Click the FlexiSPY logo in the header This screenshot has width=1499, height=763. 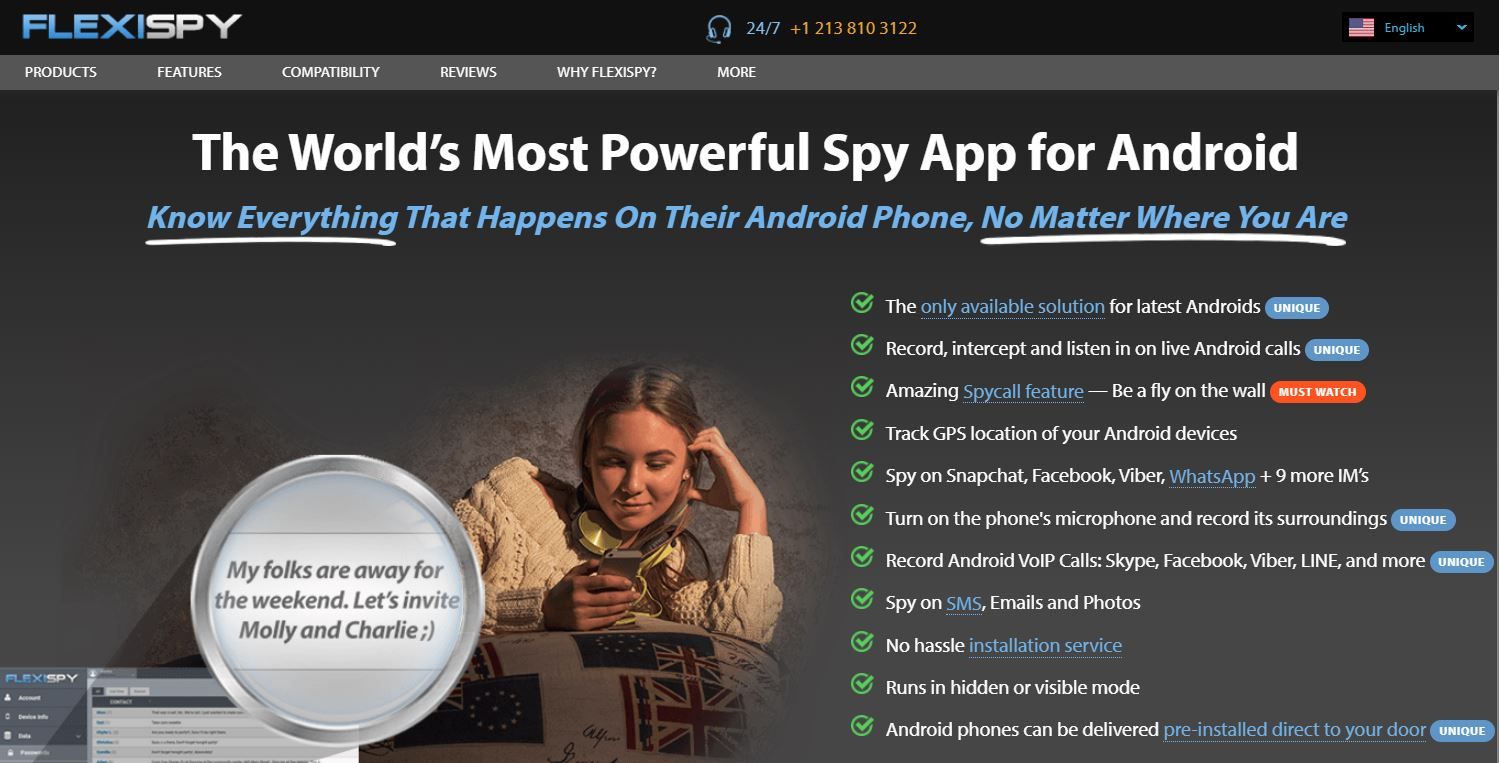click(x=132, y=26)
